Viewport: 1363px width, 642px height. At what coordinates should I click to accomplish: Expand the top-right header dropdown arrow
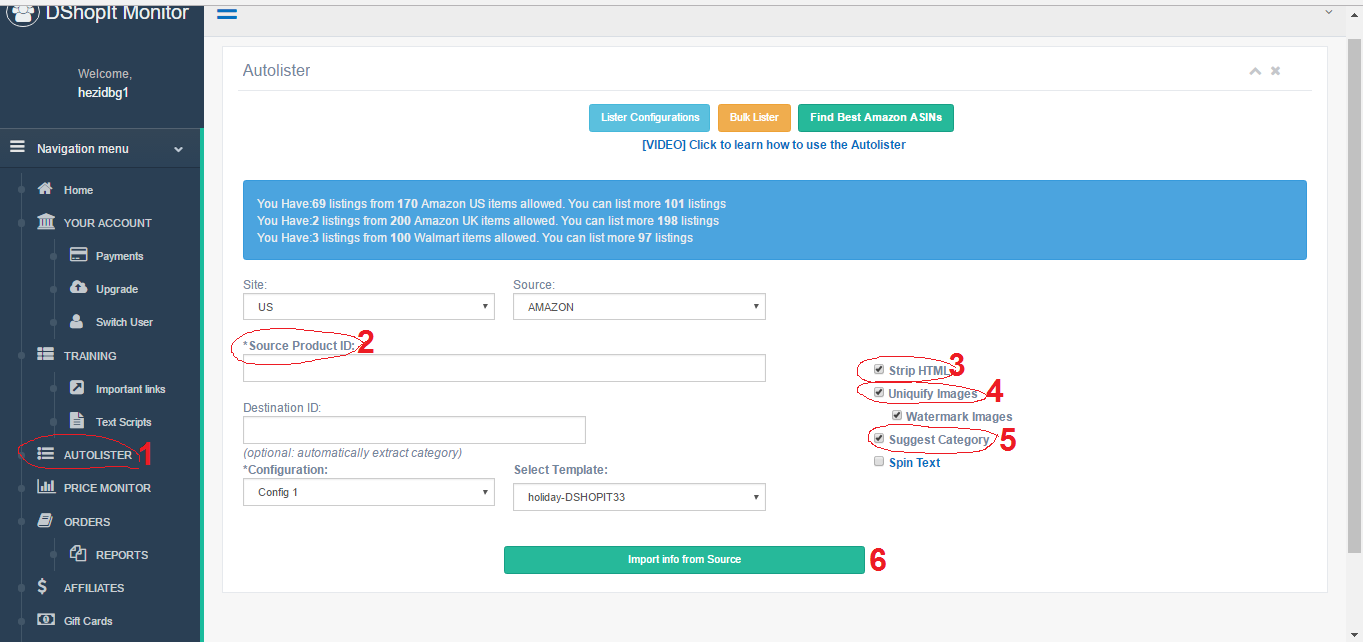tap(1329, 12)
